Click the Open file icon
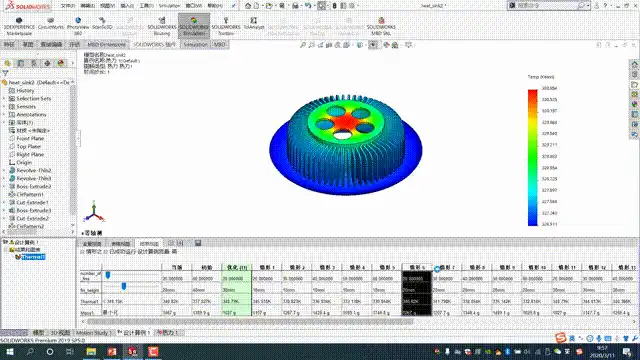Image resolution: width=640 pixels, height=360 pixels. click(x=269, y=6)
